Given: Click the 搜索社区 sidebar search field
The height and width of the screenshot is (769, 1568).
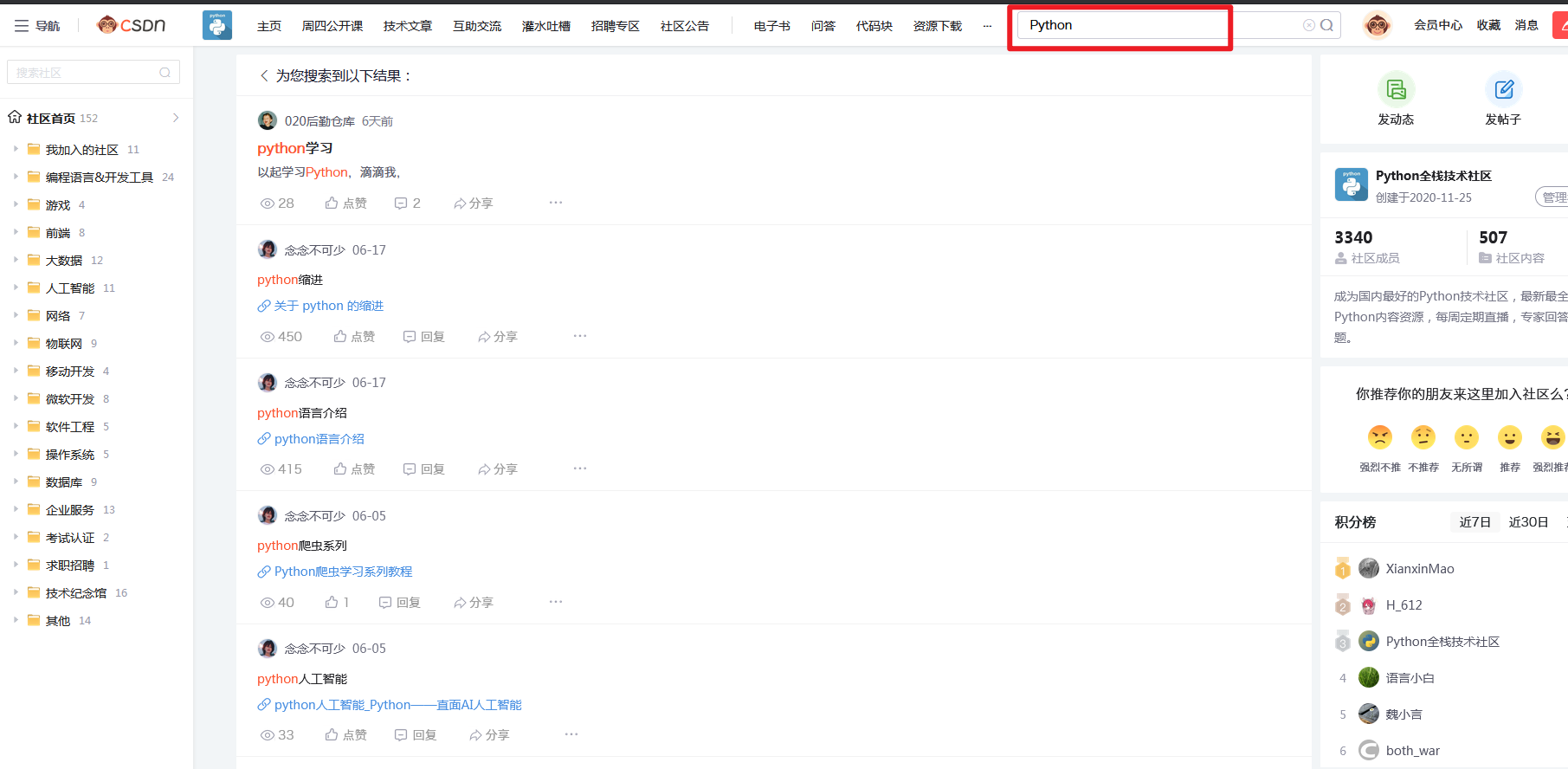Looking at the screenshot, I should tap(94, 73).
